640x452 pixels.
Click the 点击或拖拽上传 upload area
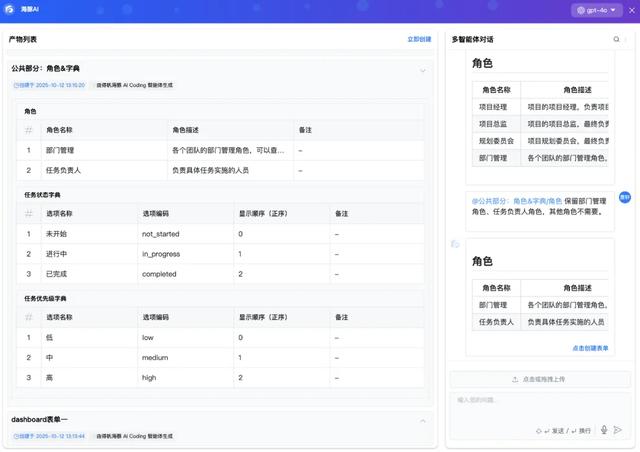(539, 379)
